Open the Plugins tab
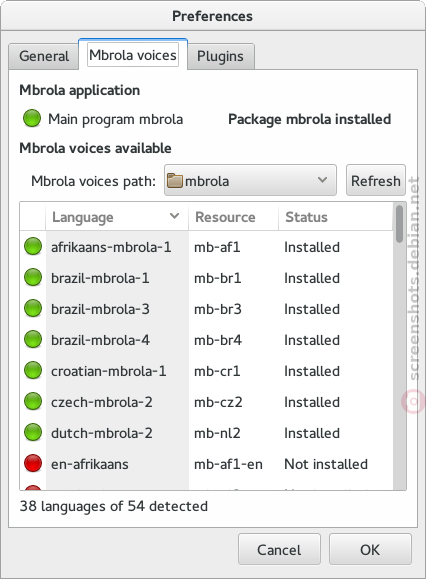426x579 pixels. click(220, 56)
